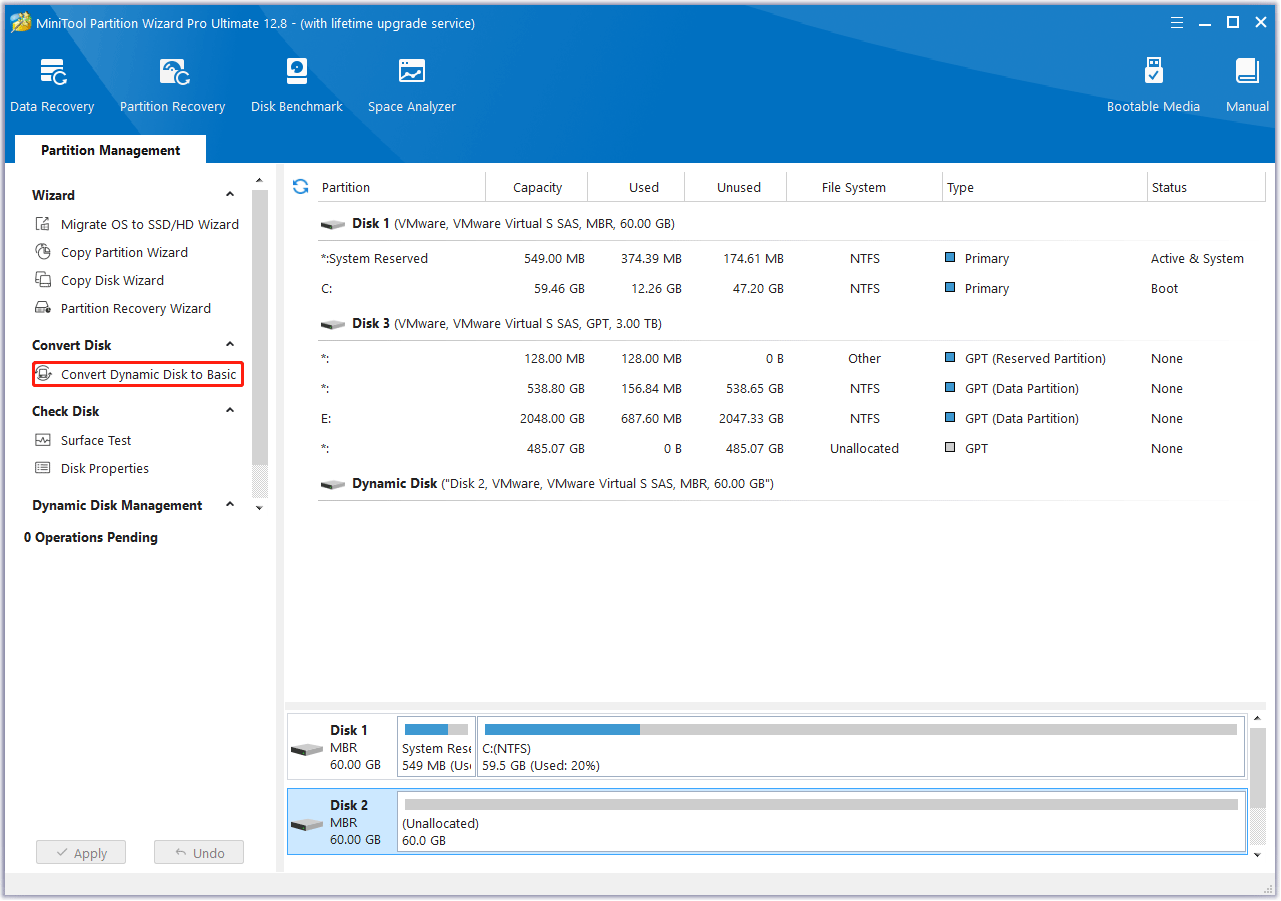
Task: Select the unallocated space on Disk 2
Action: pos(822,822)
